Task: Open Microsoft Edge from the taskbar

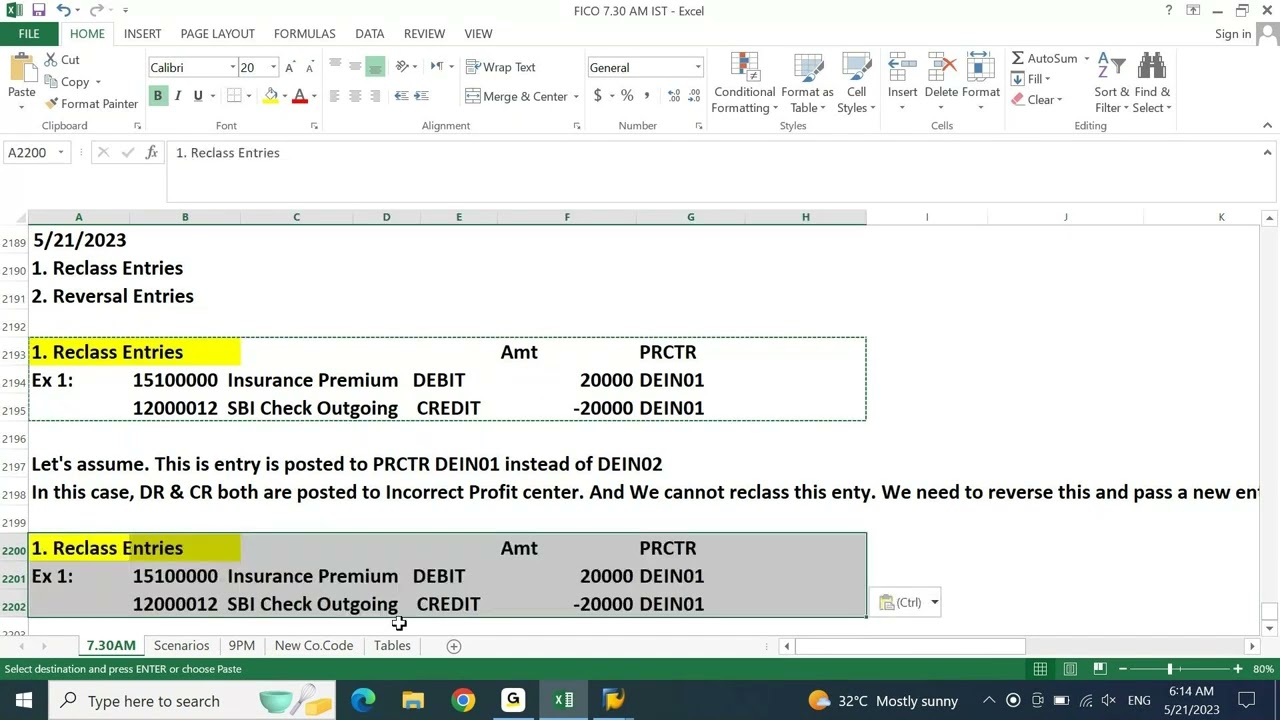Action: (x=363, y=700)
